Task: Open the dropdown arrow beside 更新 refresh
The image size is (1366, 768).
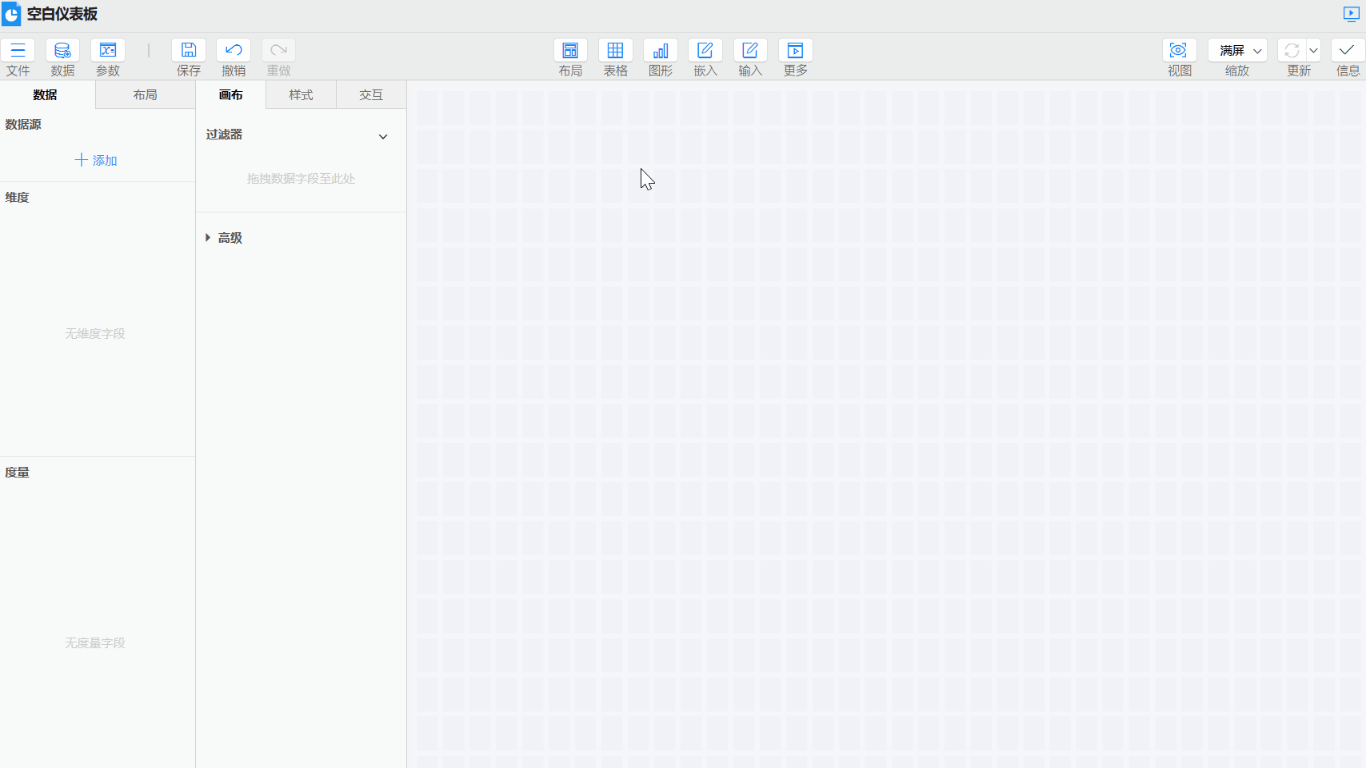Action: coord(1314,50)
